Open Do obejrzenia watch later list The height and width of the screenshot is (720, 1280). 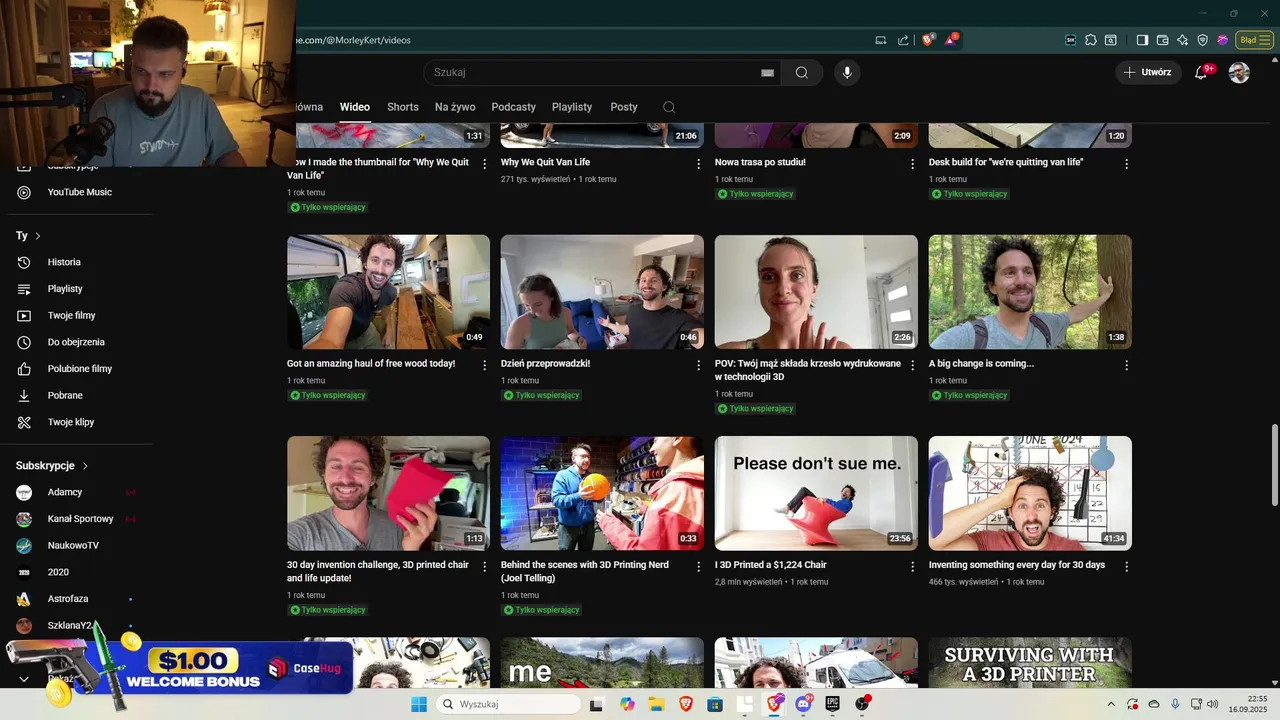point(76,342)
